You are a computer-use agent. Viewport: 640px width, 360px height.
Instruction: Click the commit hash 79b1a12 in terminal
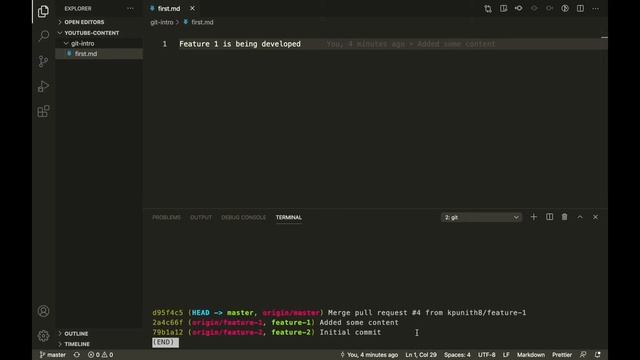(168, 332)
